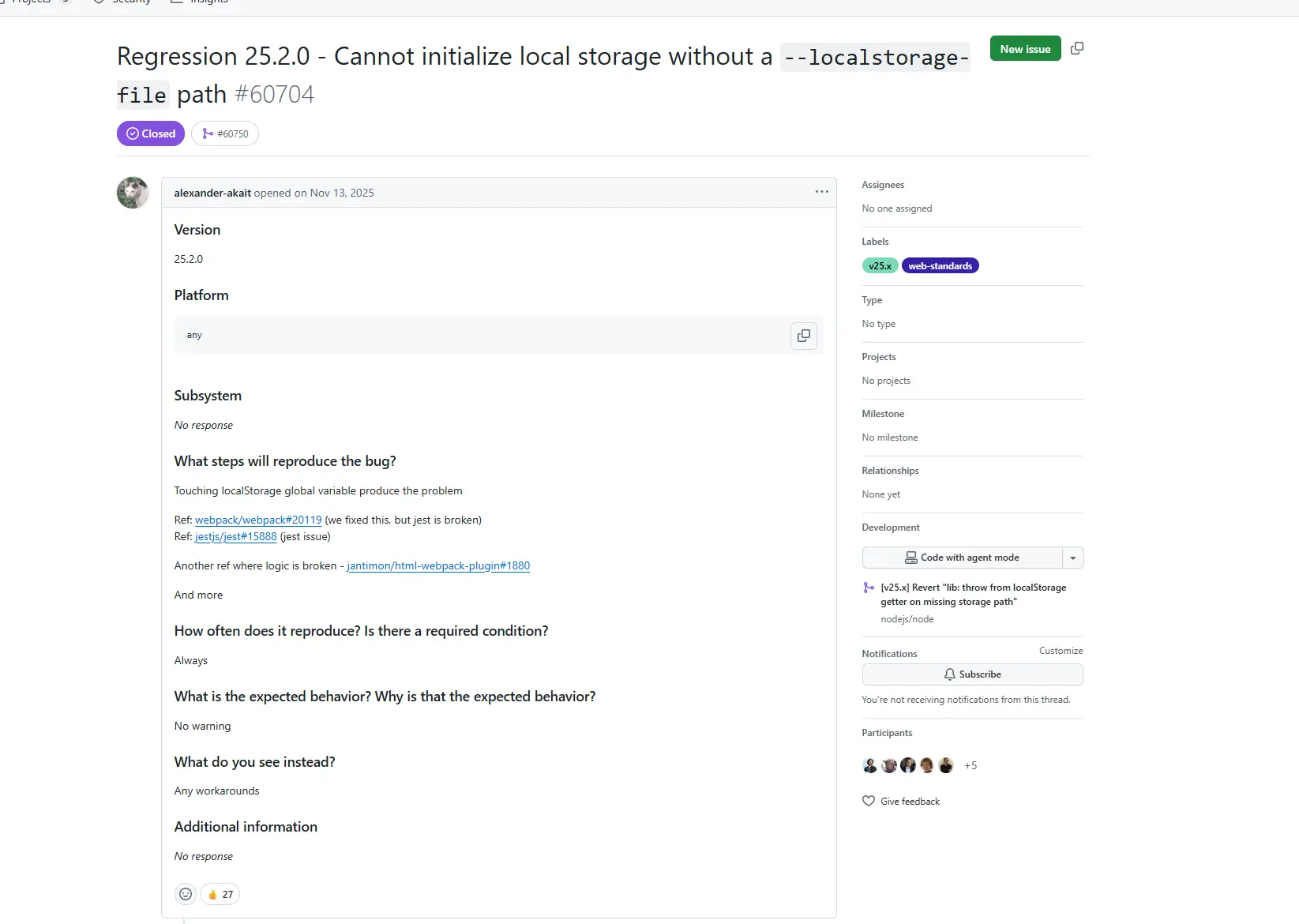Toggle the thumbs-up reaction on the issue
The image size is (1299, 924).
click(219, 893)
